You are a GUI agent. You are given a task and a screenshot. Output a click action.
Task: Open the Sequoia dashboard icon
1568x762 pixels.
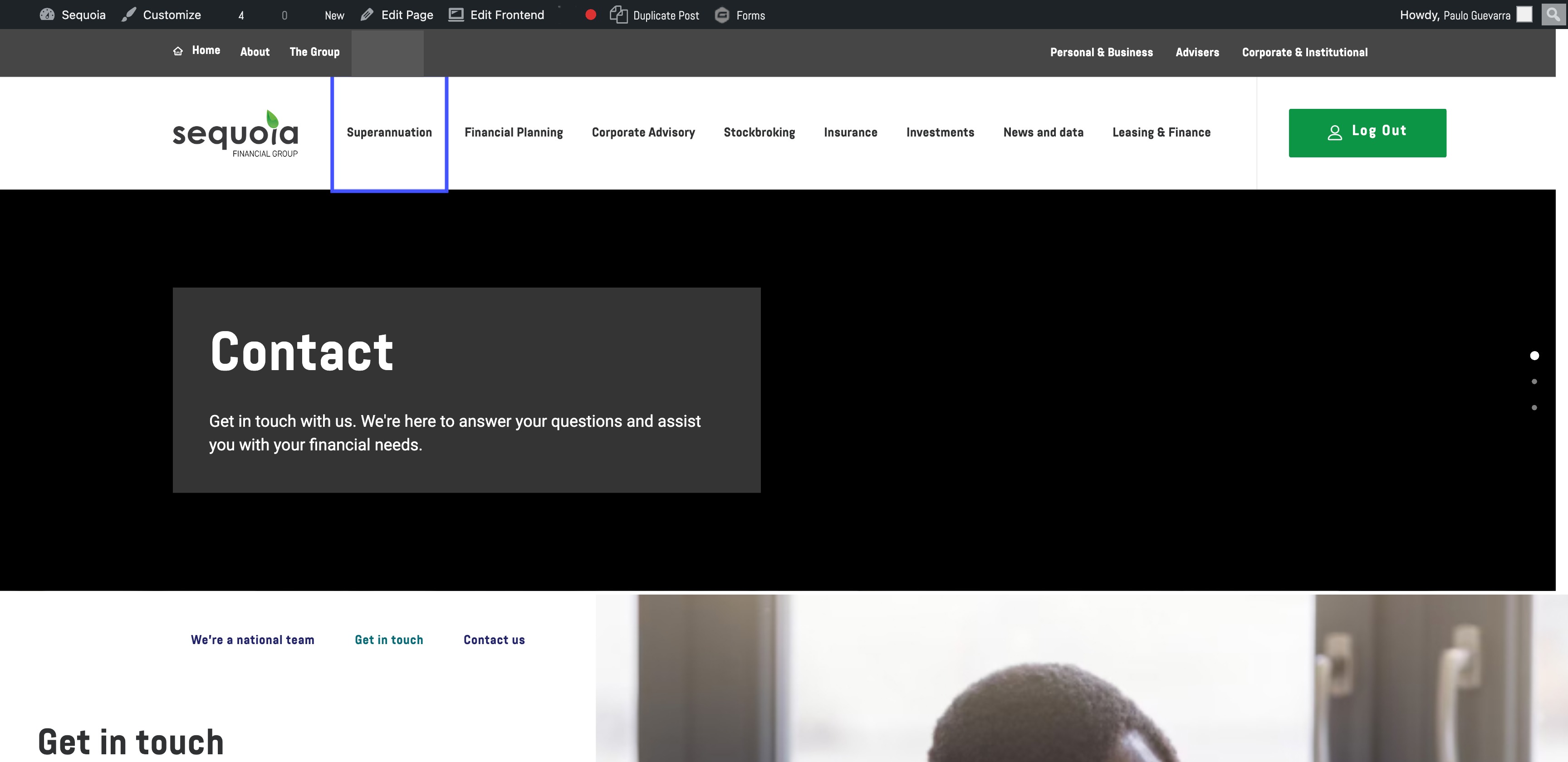pyautogui.click(x=47, y=15)
